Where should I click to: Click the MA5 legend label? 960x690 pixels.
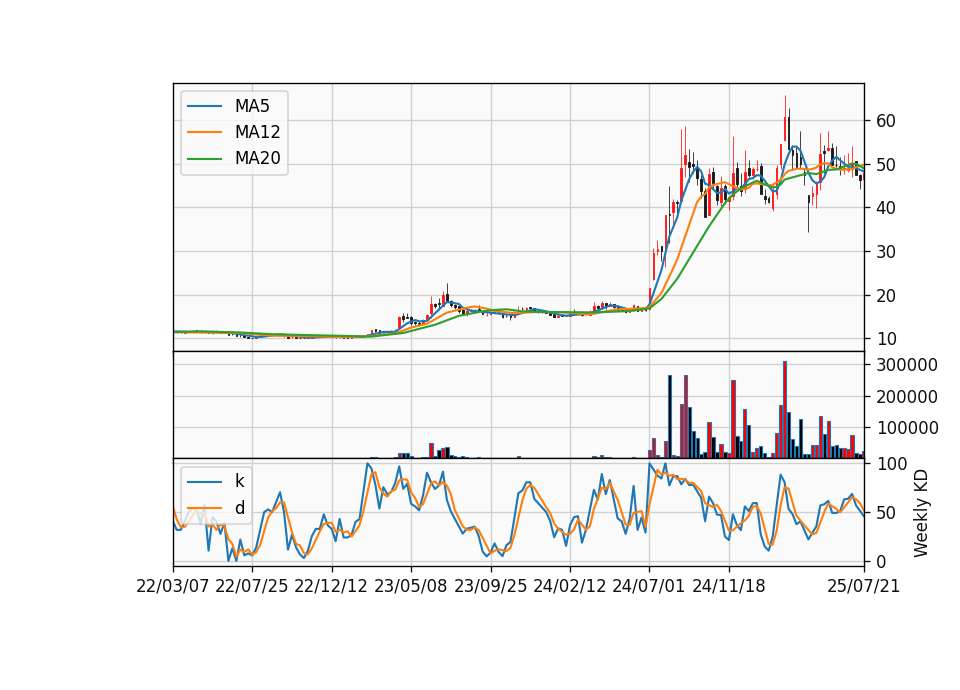[x=252, y=106]
